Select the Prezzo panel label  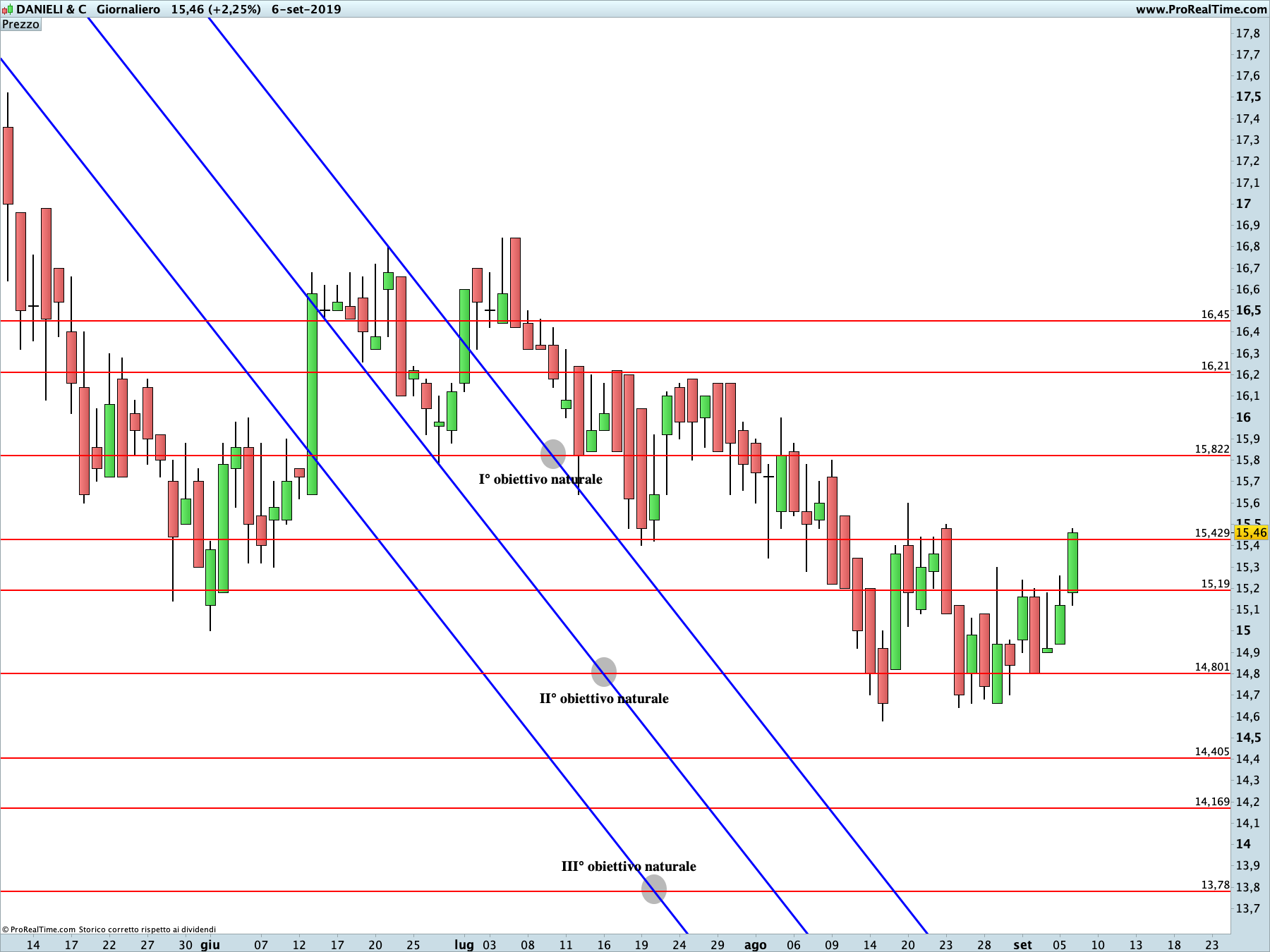click(21, 24)
